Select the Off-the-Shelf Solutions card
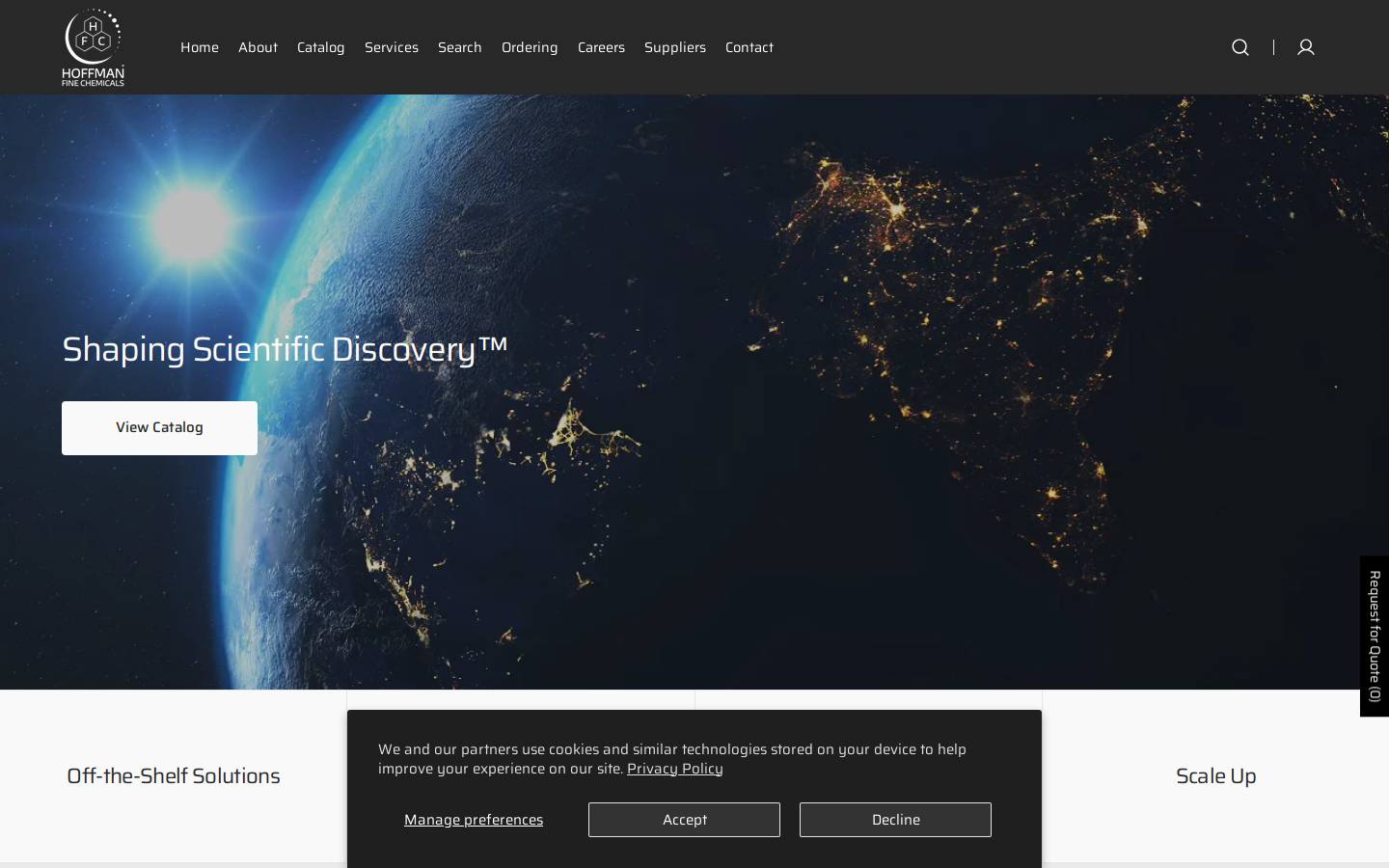Screen dimensions: 1389x868 pos(174,776)
